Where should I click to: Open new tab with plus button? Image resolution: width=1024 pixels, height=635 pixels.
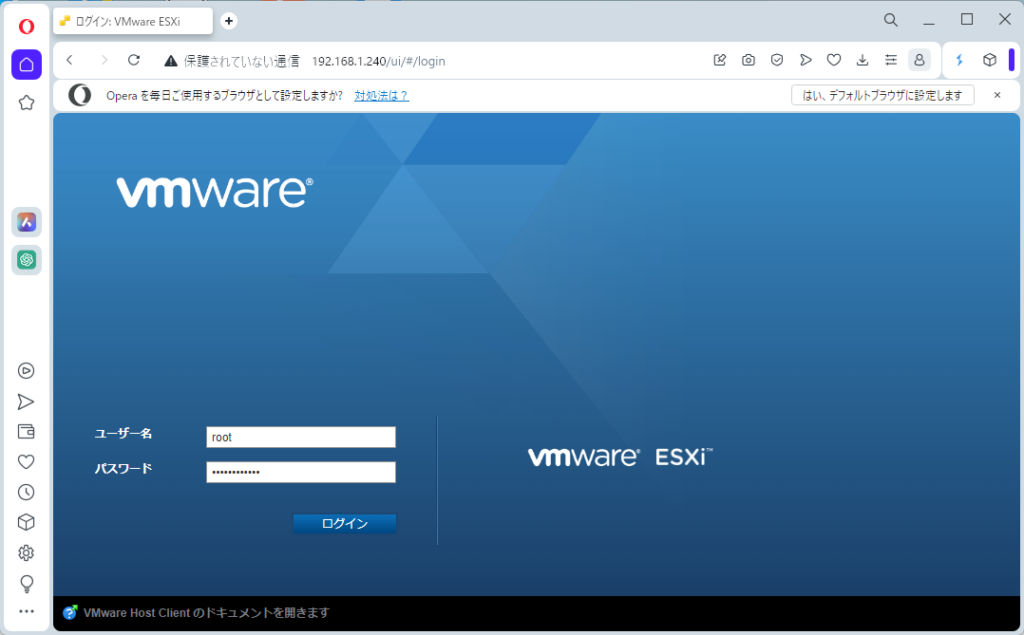pos(229,21)
